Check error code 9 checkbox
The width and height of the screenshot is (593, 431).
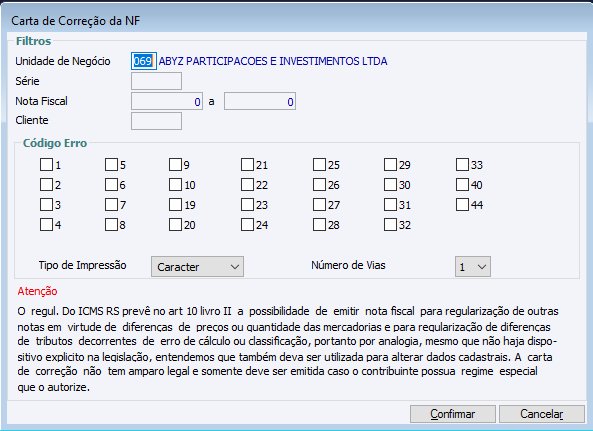[175, 164]
